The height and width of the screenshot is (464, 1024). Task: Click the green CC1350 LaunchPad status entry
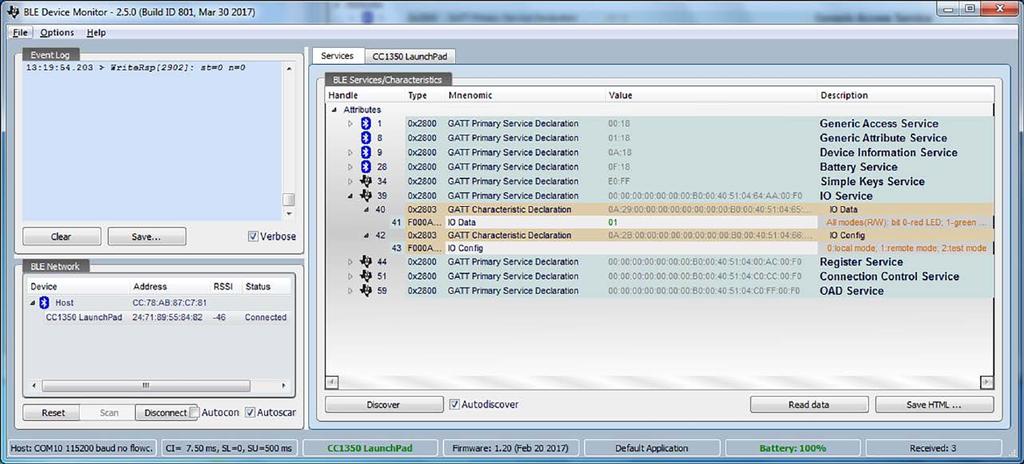click(x=370, y=448)
